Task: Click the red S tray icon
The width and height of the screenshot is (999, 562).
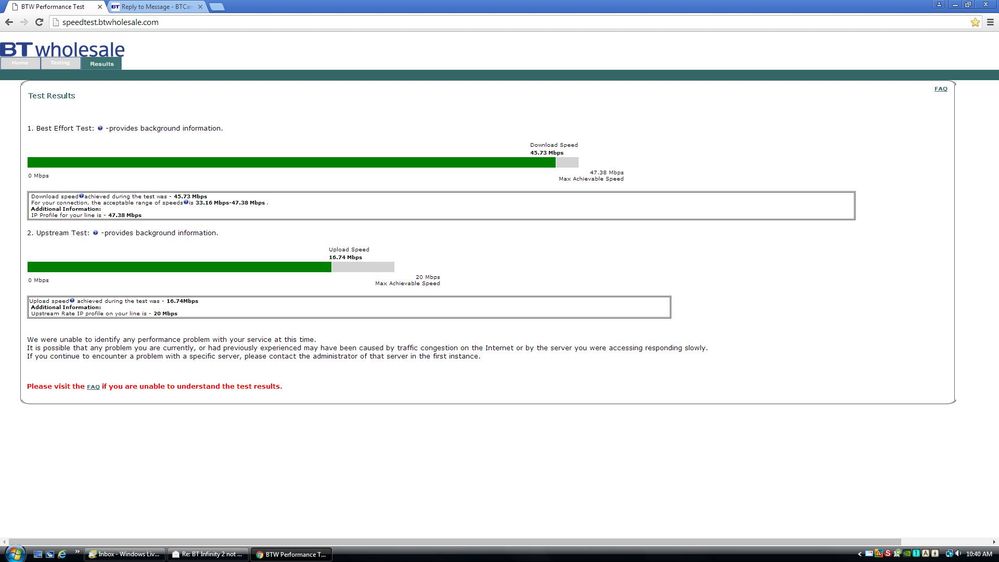Action: (x=888, y=553)
